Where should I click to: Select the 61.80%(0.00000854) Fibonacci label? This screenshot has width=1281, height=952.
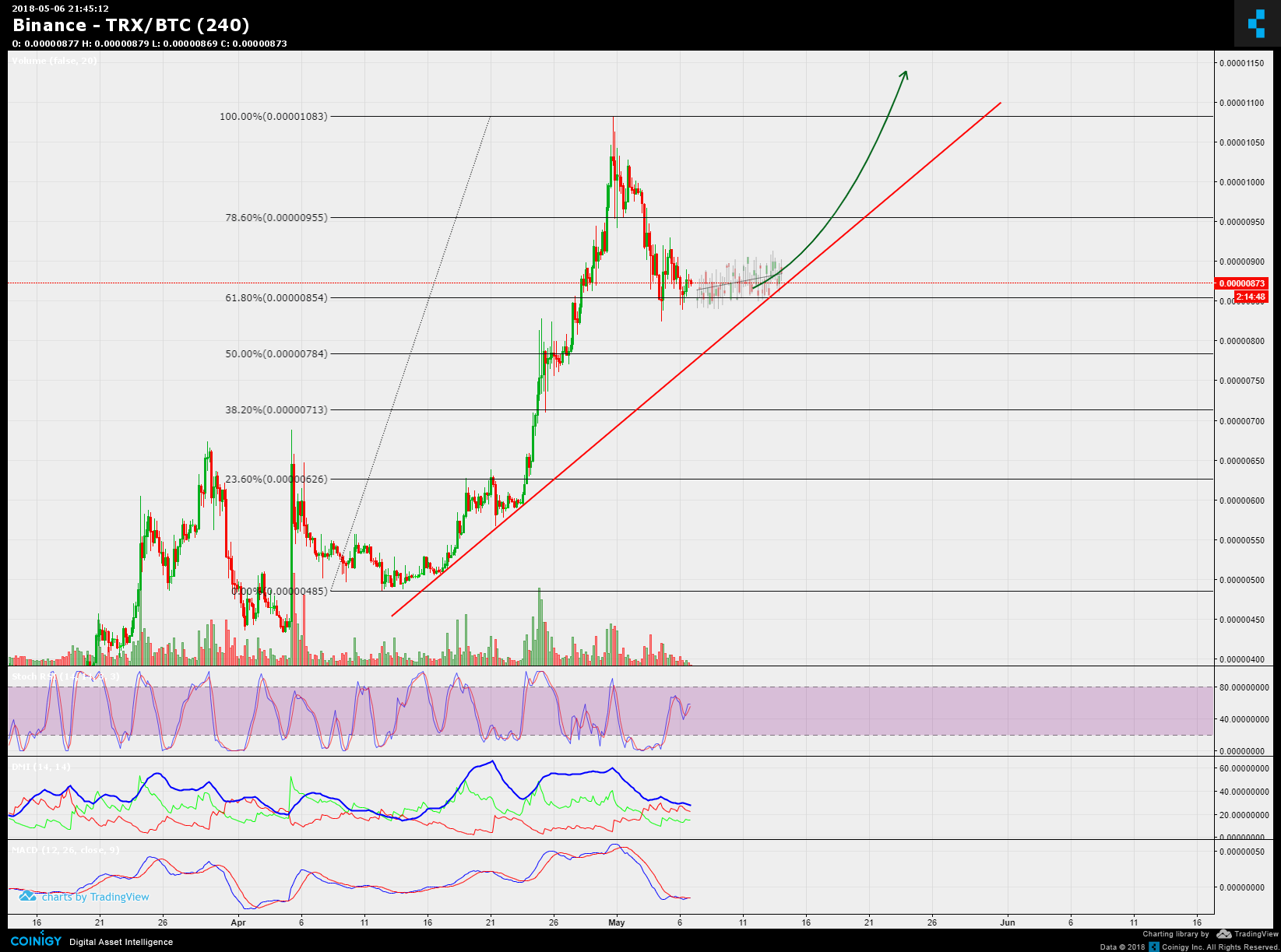276,297
